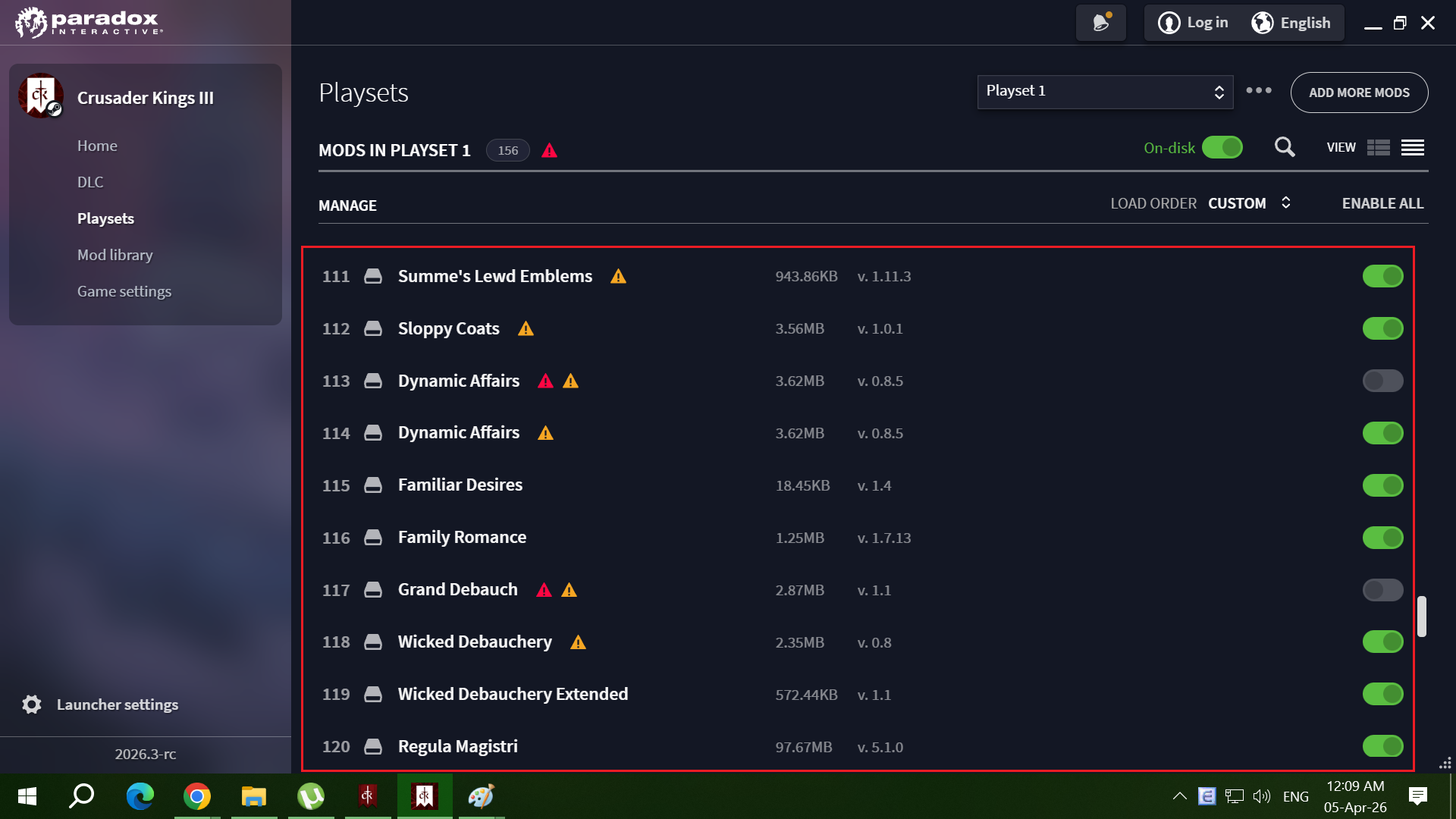Click warning icon beside Wicked Debauchery

578,642
